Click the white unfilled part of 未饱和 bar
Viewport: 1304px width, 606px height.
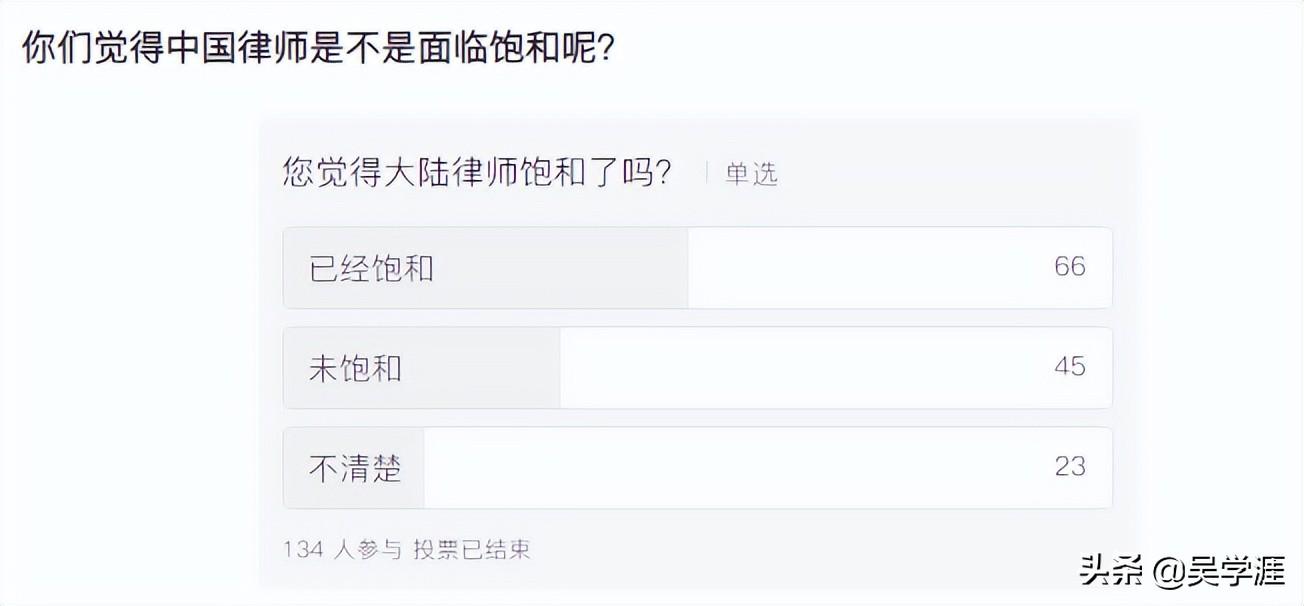pos(800,368)
